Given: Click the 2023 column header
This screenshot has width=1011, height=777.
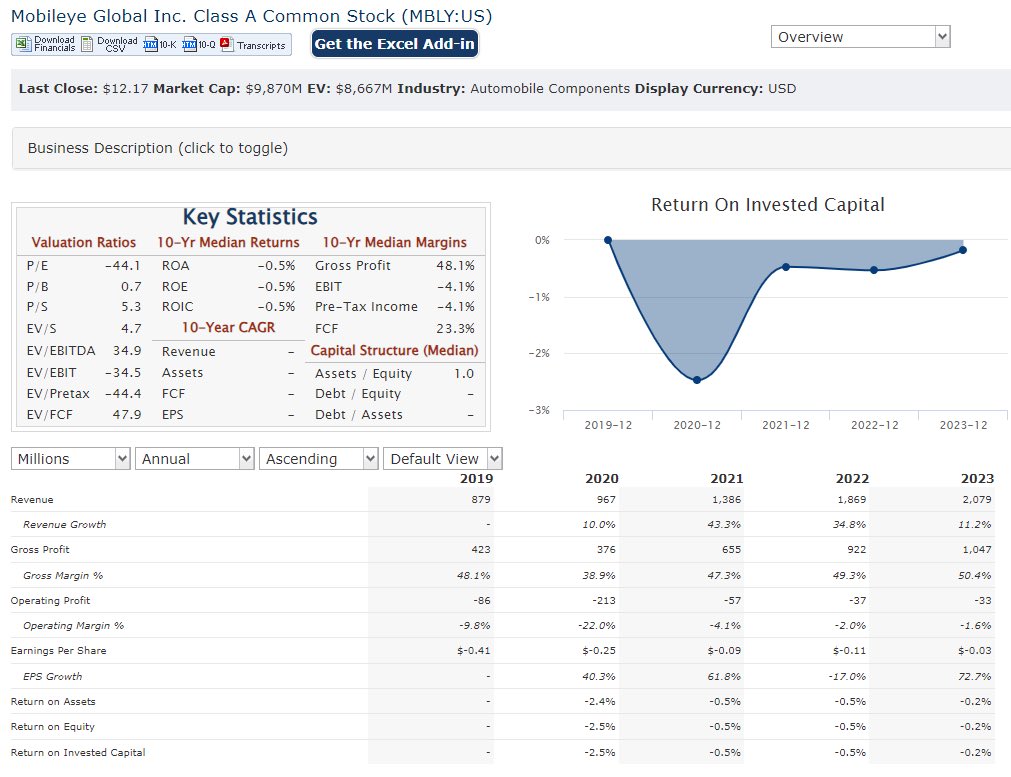Looking at the screenshot, I should point(977,478).
